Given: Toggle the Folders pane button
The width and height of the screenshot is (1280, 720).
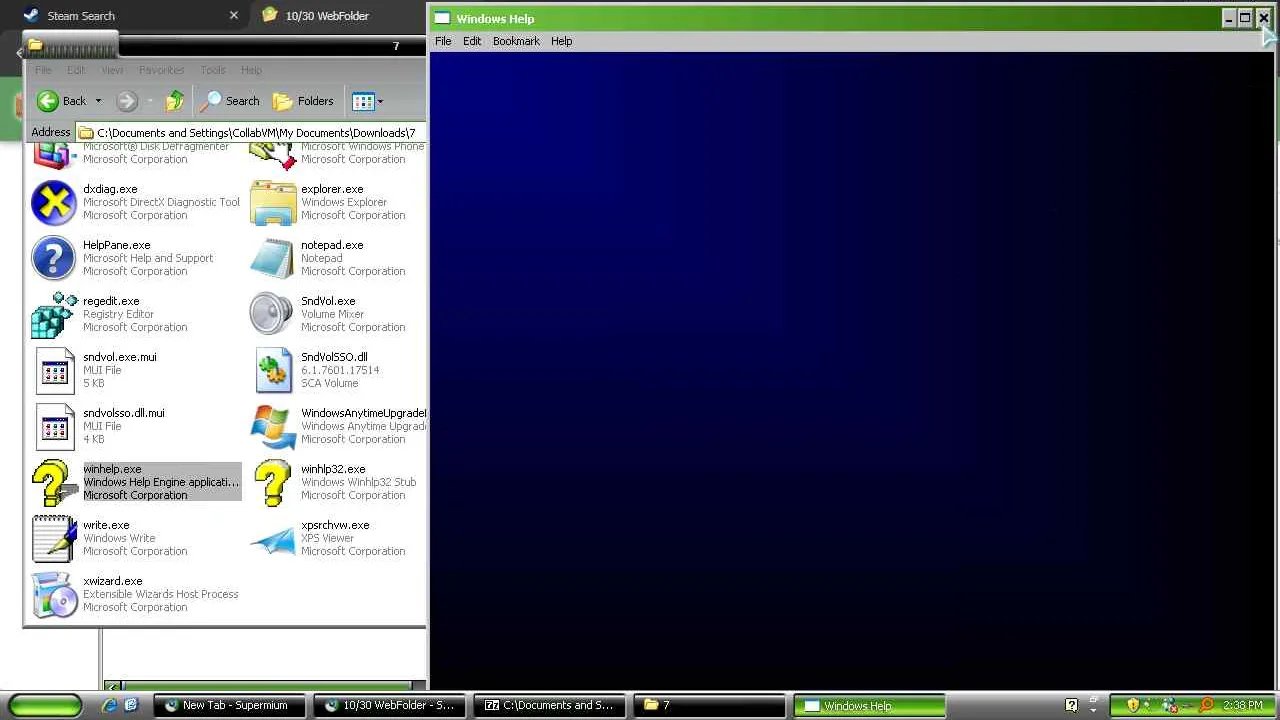Looking at the screenshot, I should (303, 101).
